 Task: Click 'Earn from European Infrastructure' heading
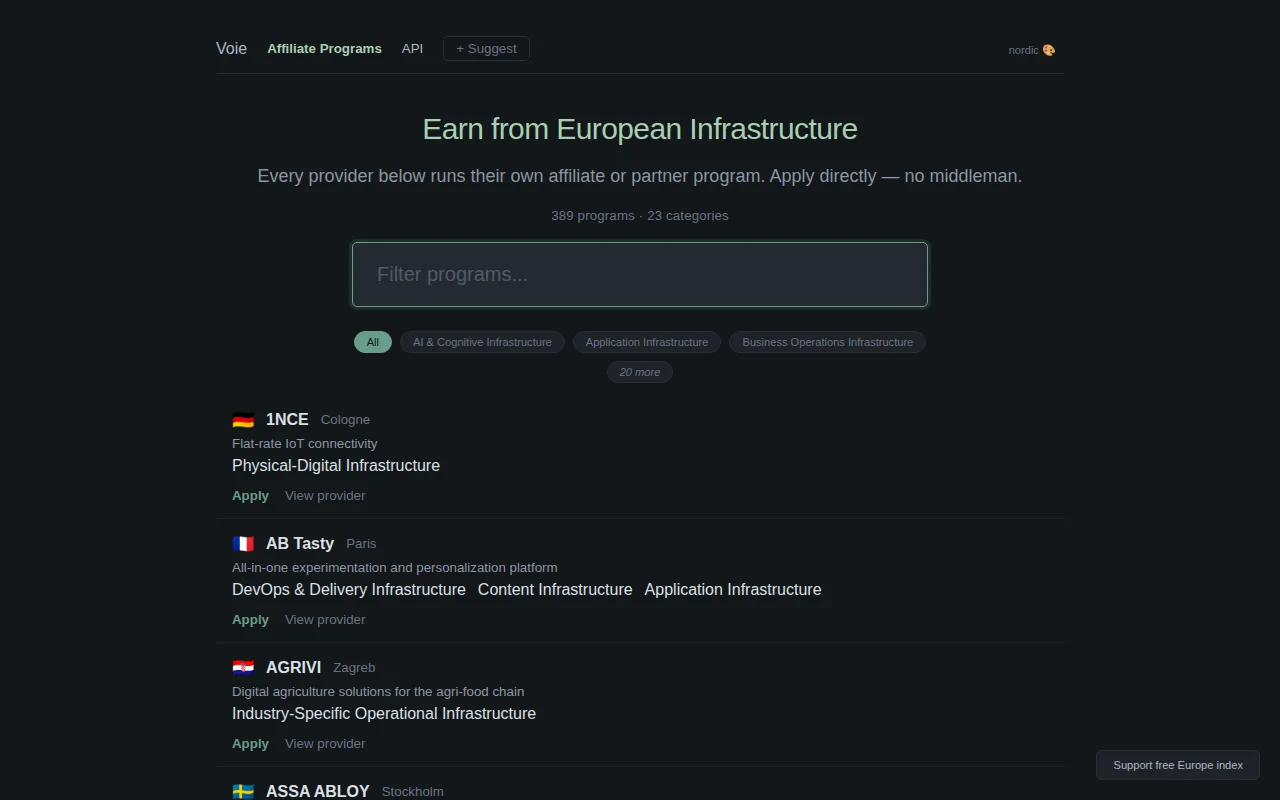pyautogui.click(x=640, y=129)
